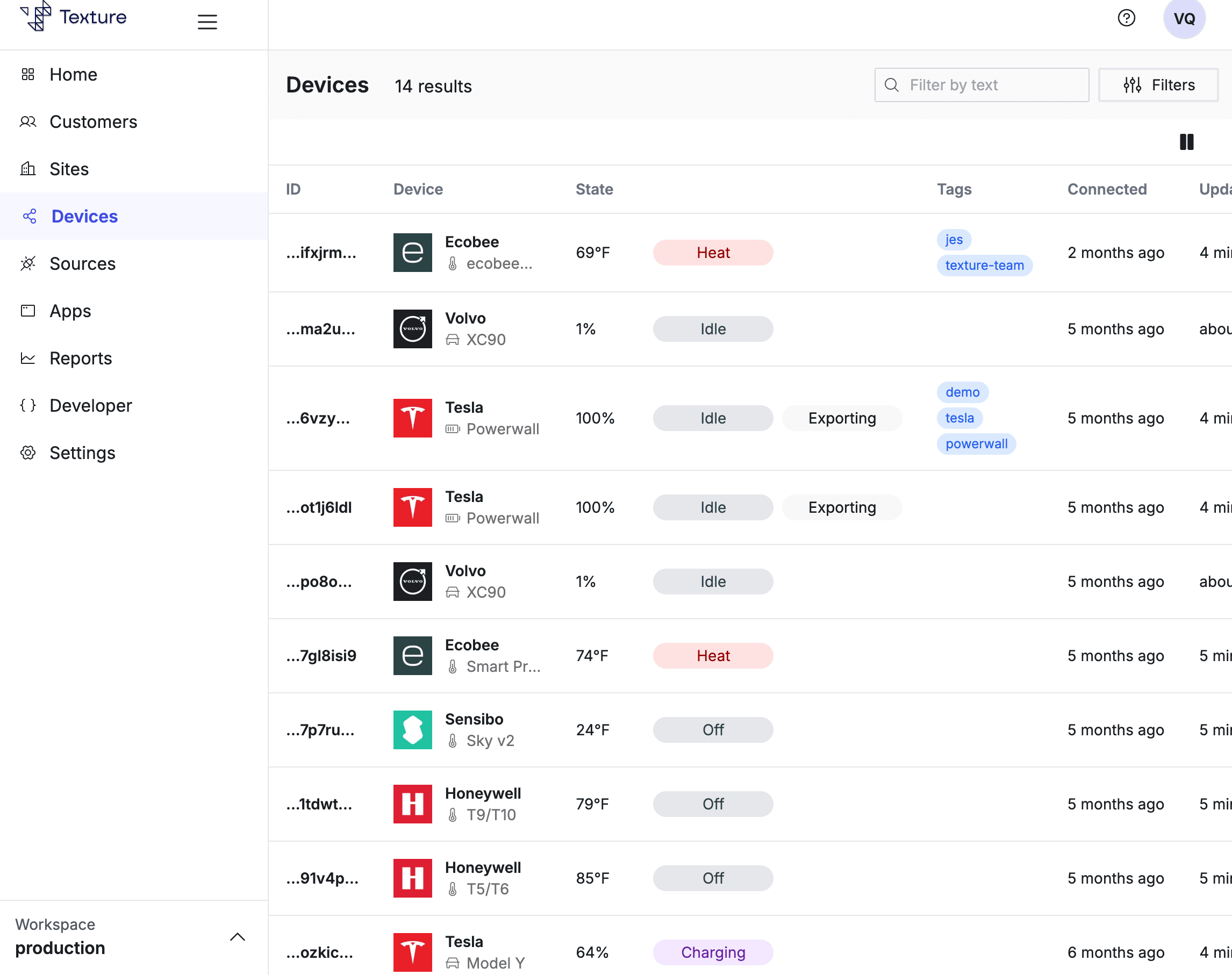Viewport: 1232px width, 975px height.
Task: Navigate to the Developer section
Action: click(x=90, y=405)
